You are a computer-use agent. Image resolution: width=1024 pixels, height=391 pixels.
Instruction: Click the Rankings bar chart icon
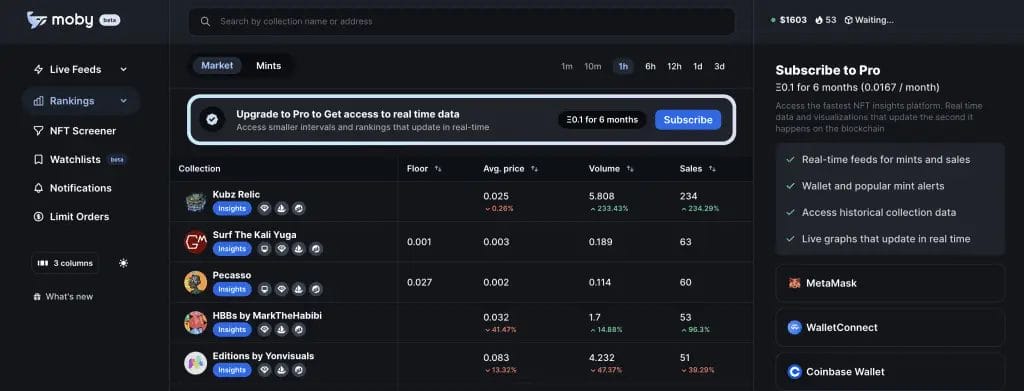[39, 101]
